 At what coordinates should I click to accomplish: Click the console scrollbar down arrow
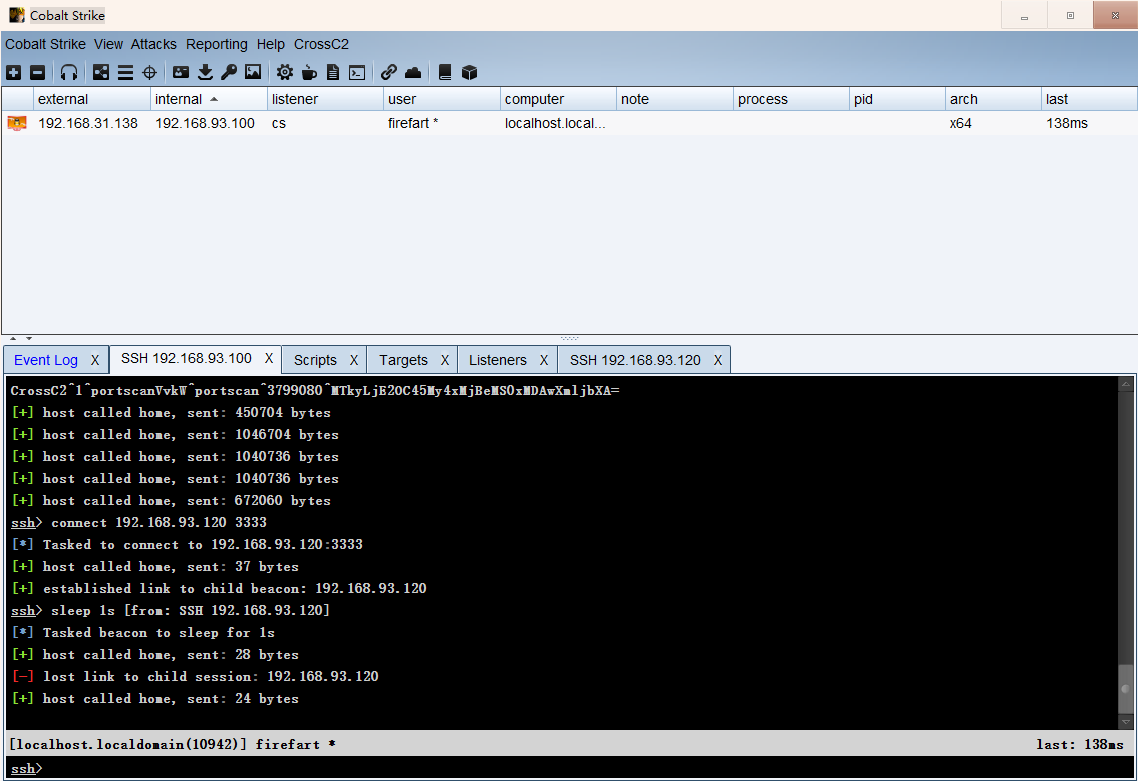coord(1126,721)
